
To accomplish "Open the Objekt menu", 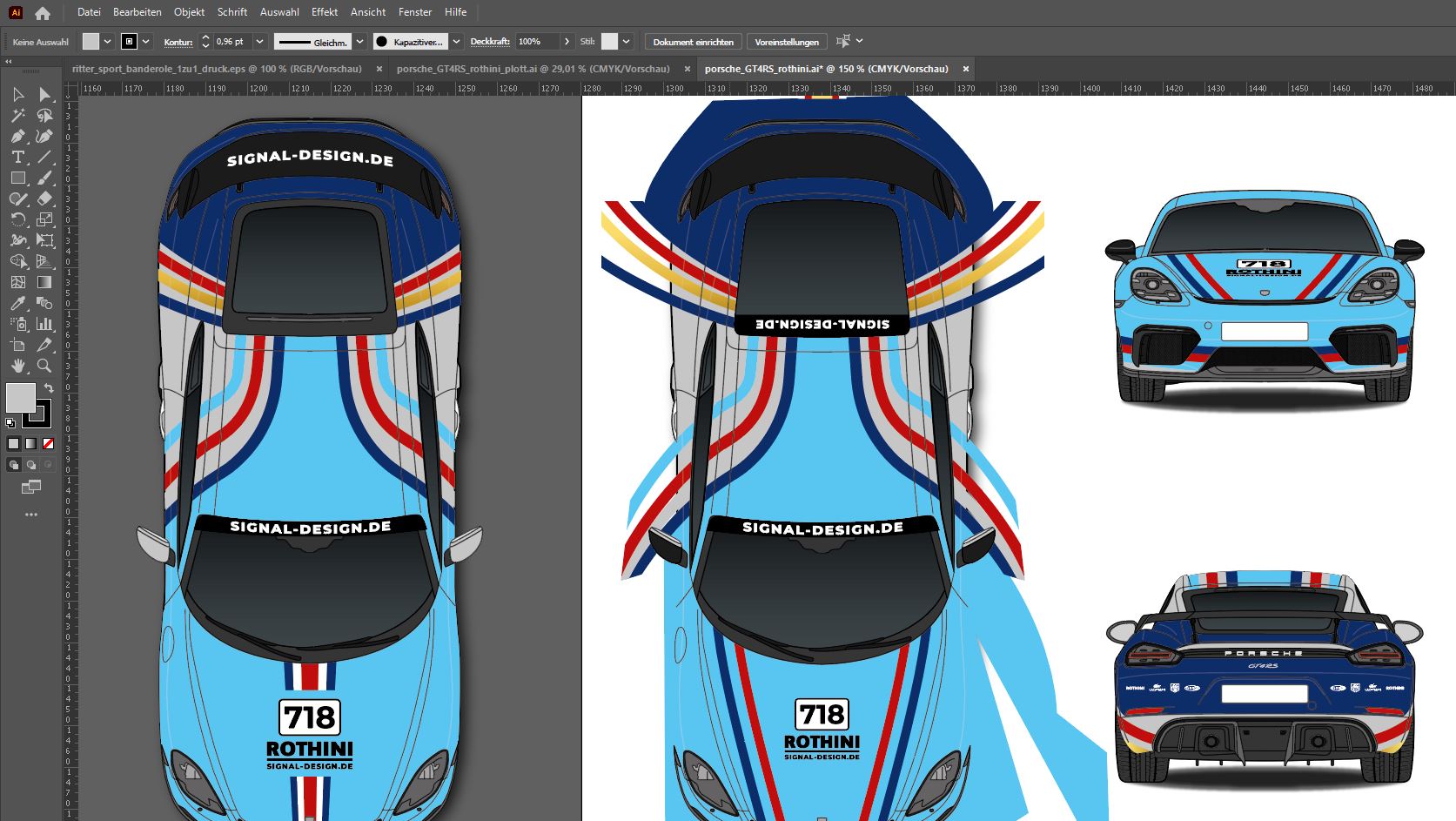I will (x=189, y=12).
